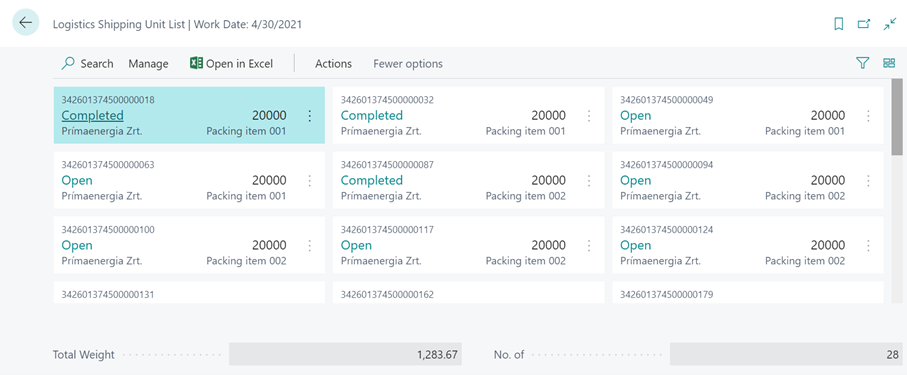This screenshot has width=907, height=375.
Task: Open more options for unit 342601374500000018
Action: [309, 116]
